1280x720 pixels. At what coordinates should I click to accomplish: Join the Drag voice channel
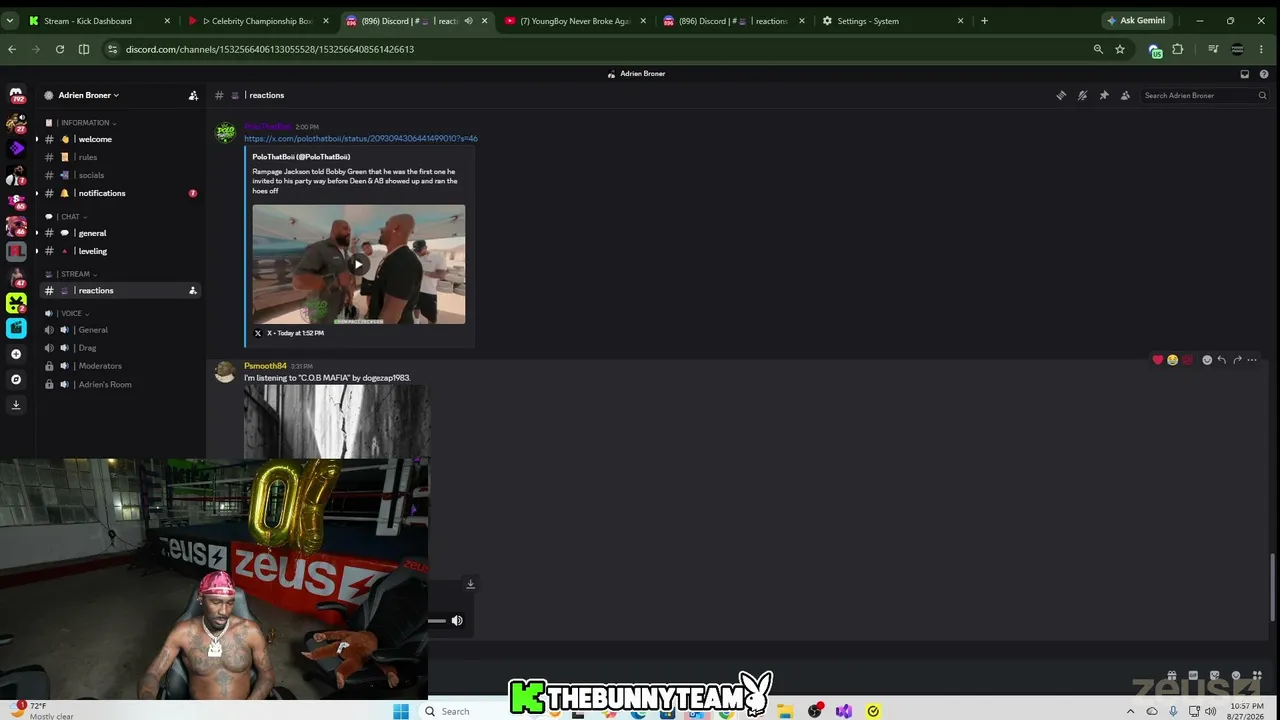(120, 348)
